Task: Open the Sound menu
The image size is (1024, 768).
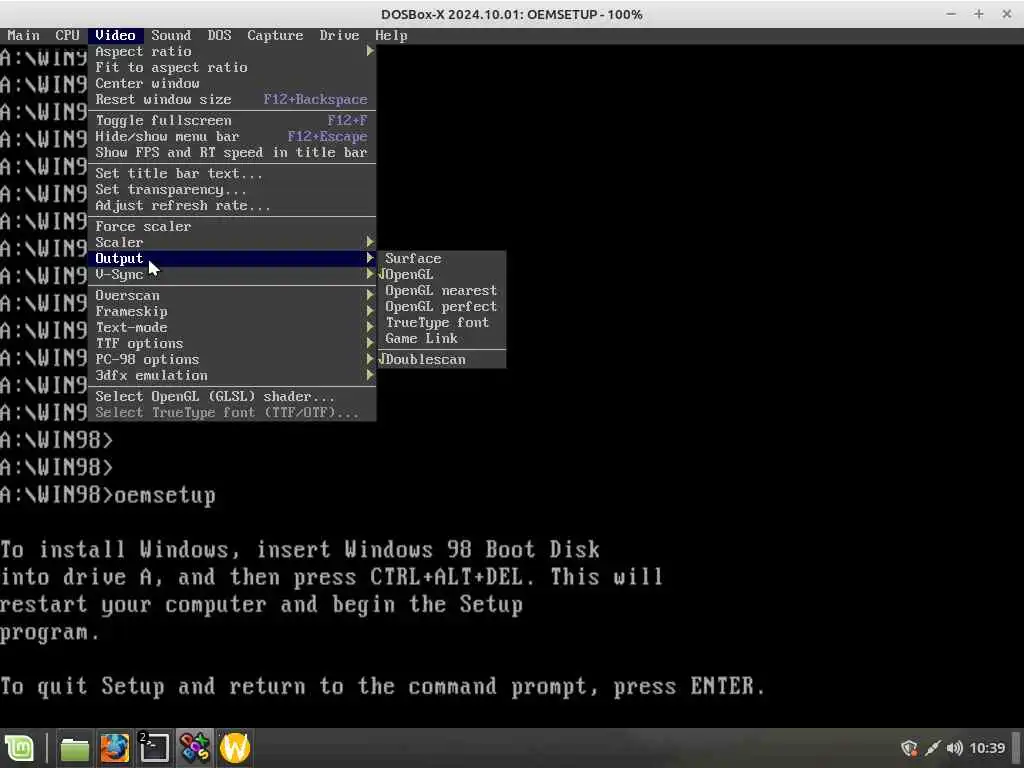Action: point(171,35)
